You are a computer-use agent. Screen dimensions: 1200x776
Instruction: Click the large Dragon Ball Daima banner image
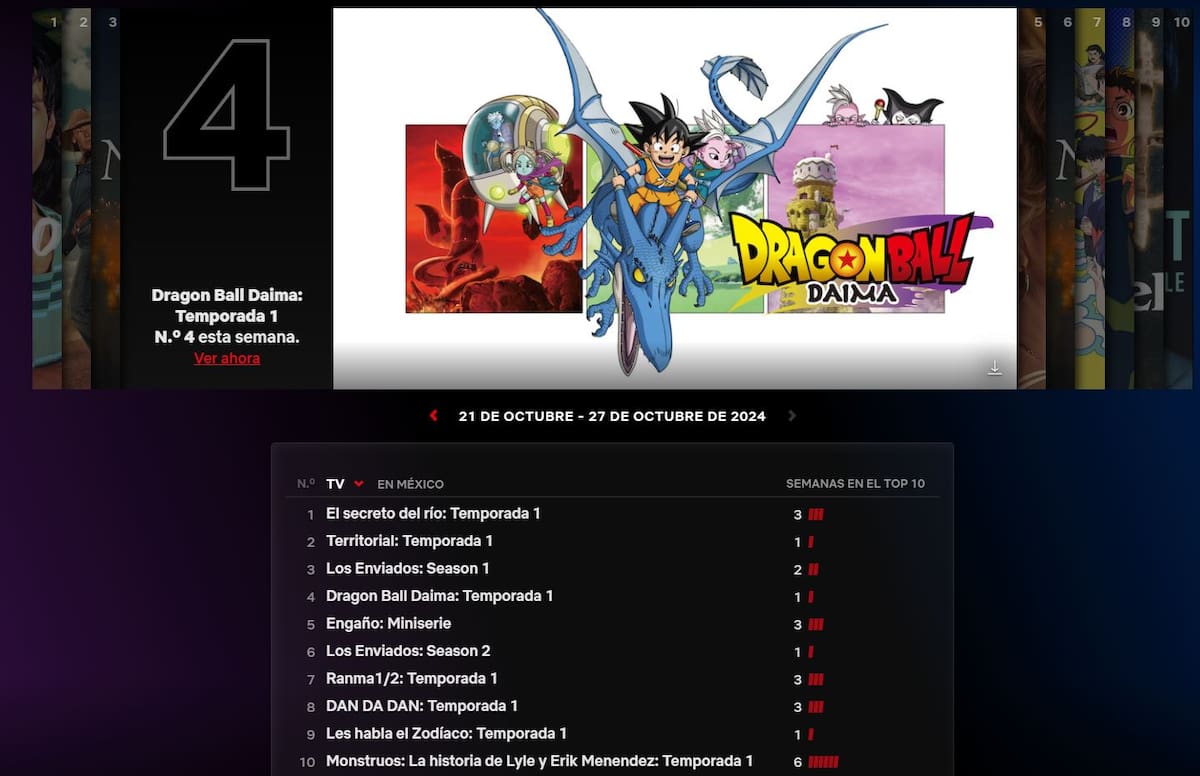[675, 198]
